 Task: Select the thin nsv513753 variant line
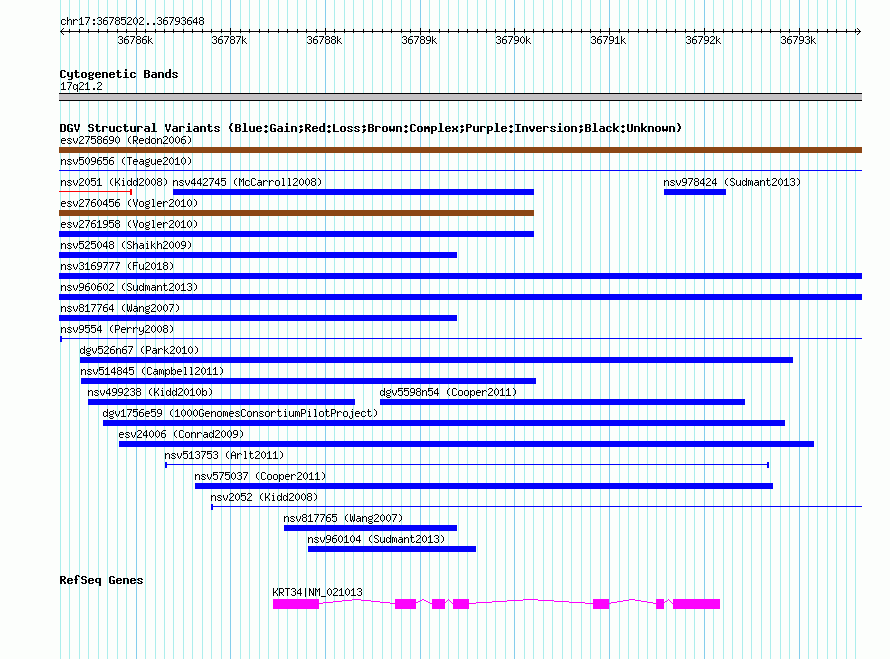(467, 465)
